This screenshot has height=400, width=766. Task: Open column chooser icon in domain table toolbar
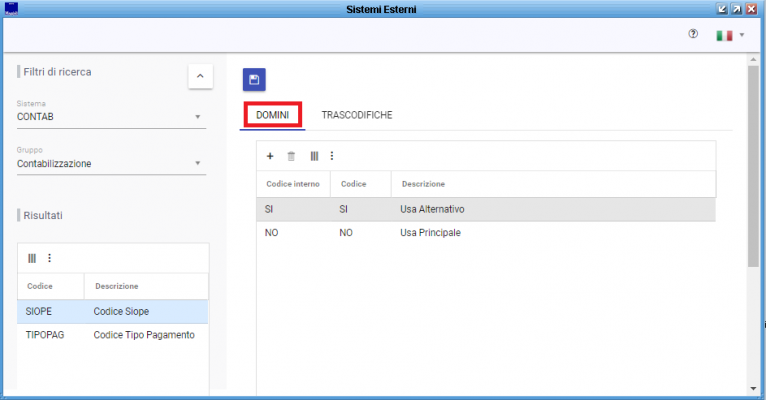pyautogui.click(x=314, y=156)
